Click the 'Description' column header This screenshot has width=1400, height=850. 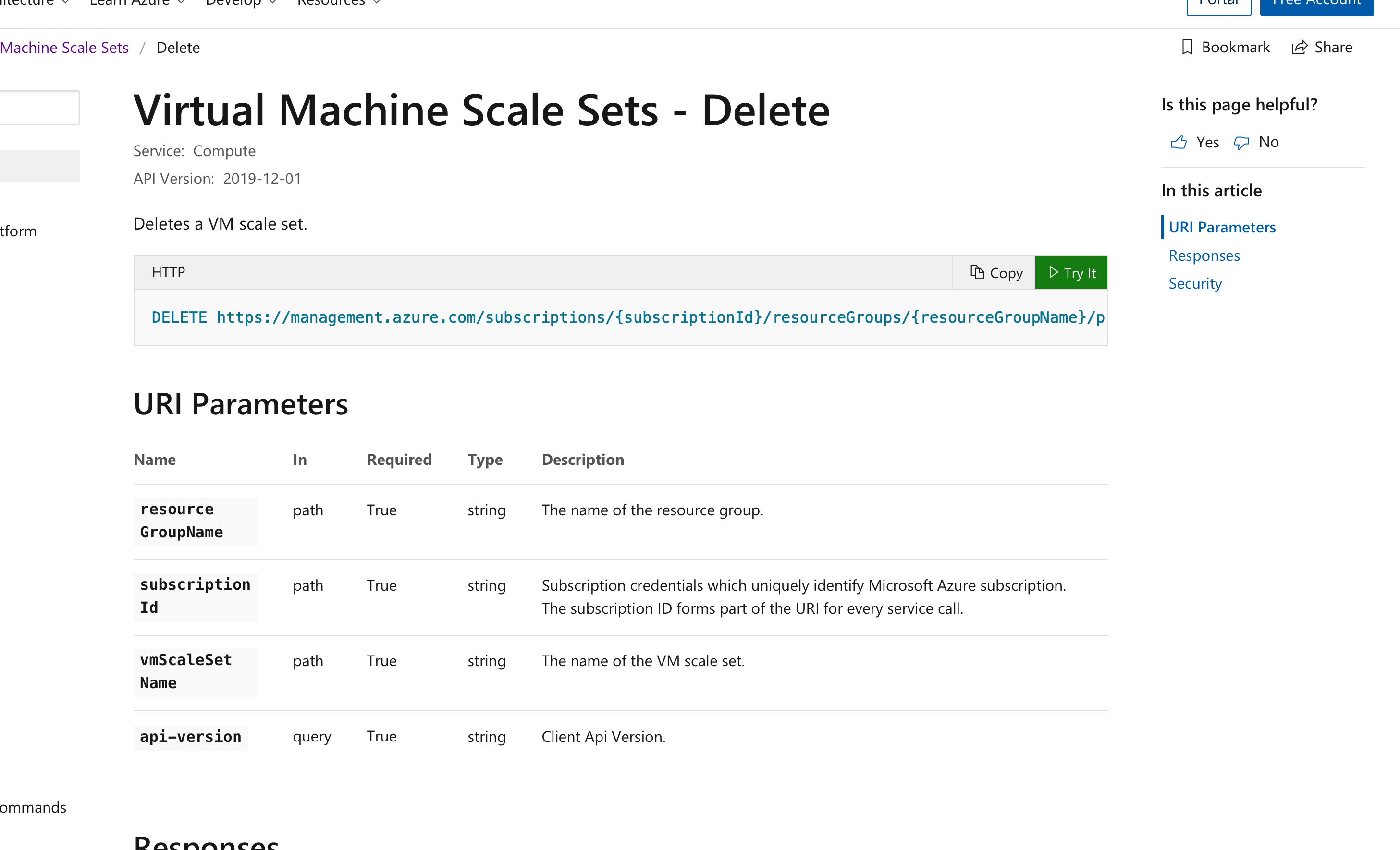pos(583,460)
